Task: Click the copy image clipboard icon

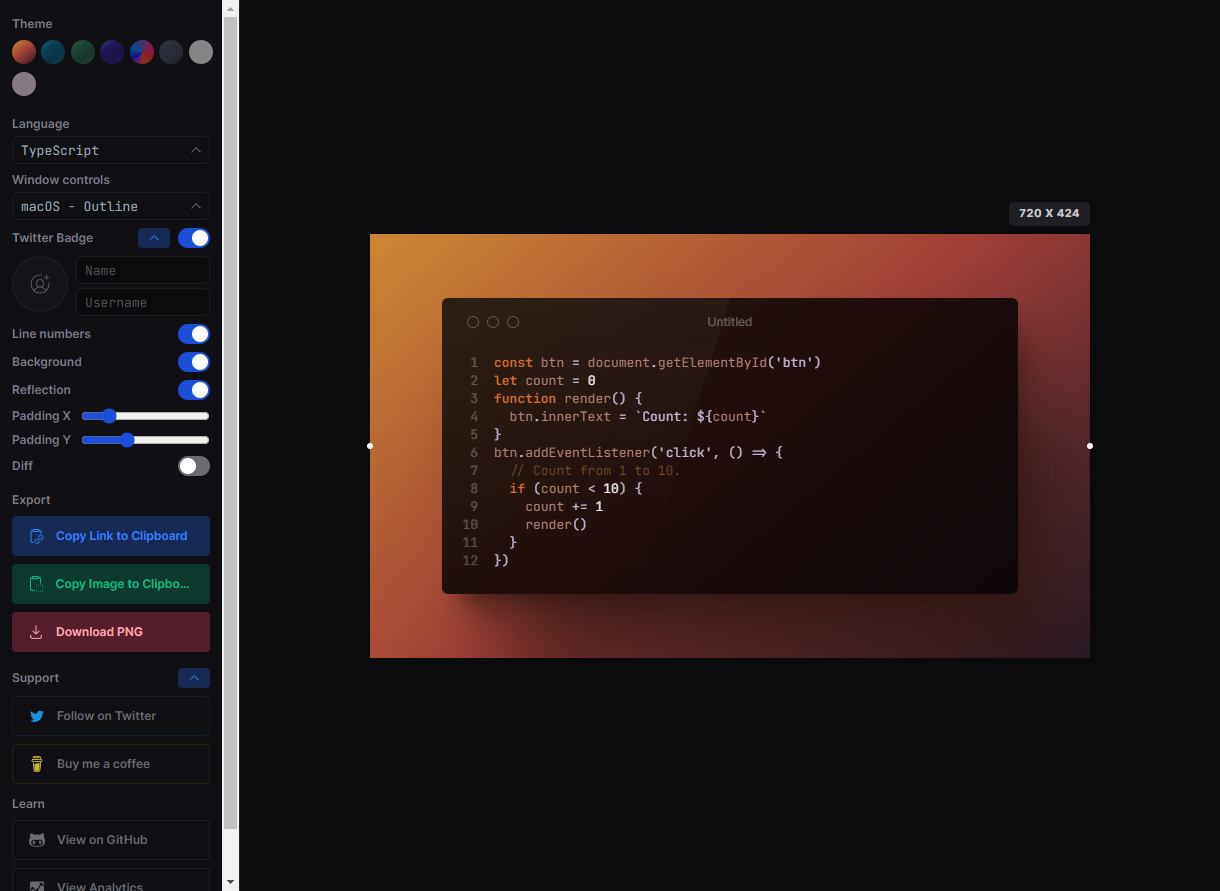Action: pos(36,584)
